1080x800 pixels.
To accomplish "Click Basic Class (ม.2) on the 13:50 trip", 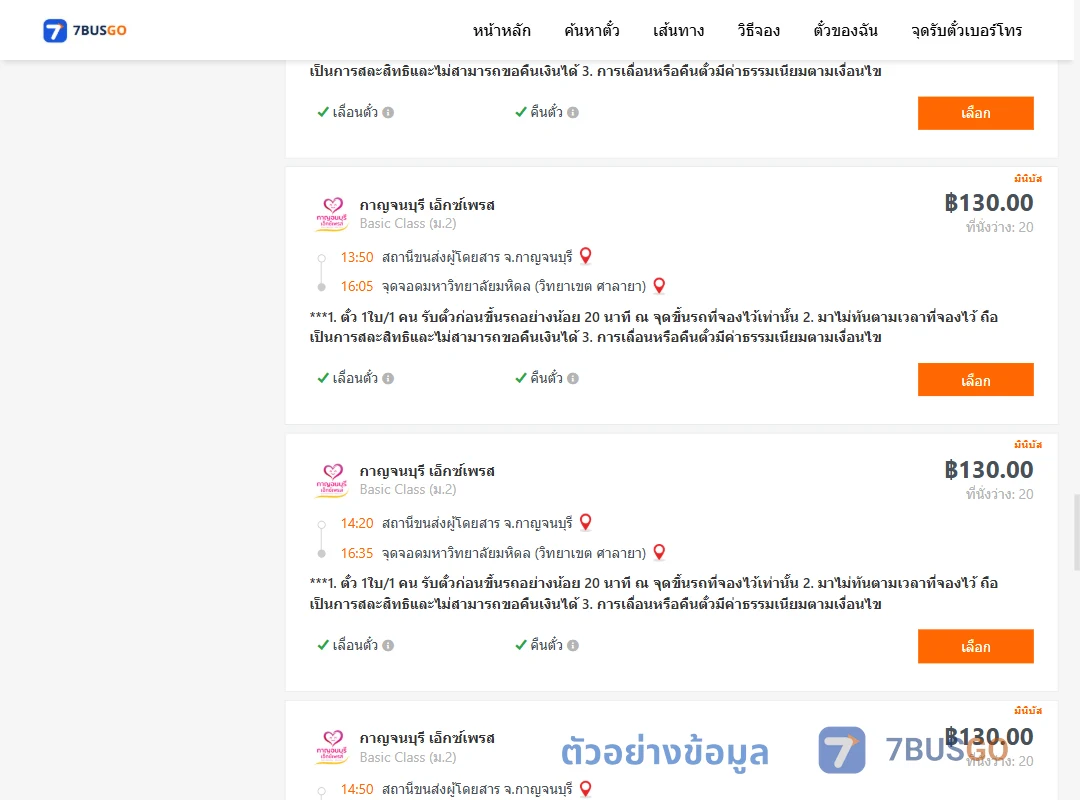I will coord(408,223).
